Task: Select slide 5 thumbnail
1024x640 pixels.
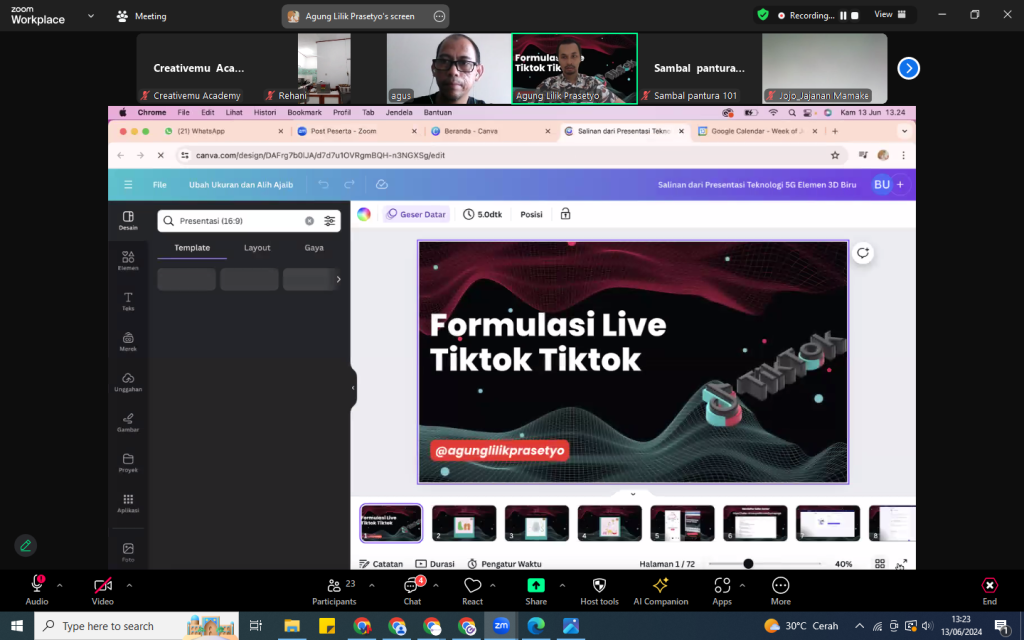Action: [x=682, y=523]
